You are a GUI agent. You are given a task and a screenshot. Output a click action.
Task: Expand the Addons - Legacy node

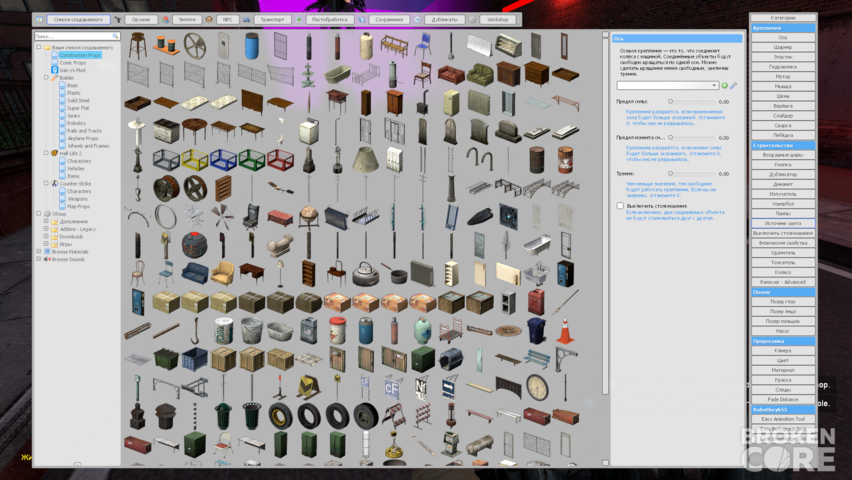click(x=46, y=229)
